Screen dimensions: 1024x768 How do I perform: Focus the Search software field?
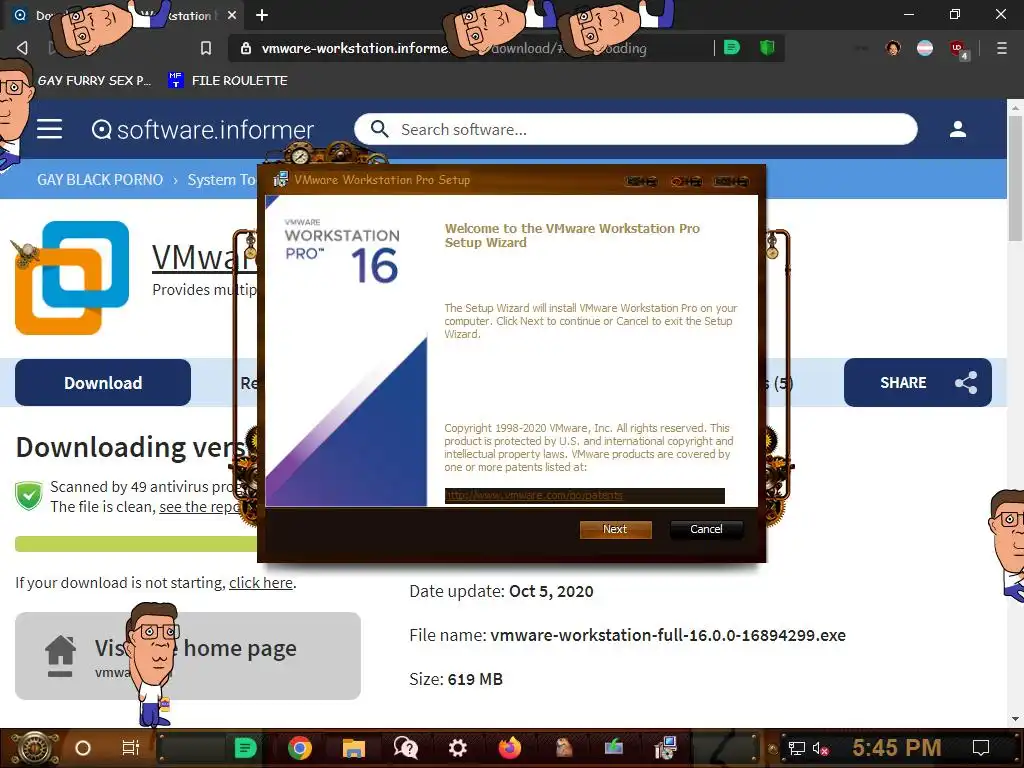pyautogui.click(x=635, y=129)
